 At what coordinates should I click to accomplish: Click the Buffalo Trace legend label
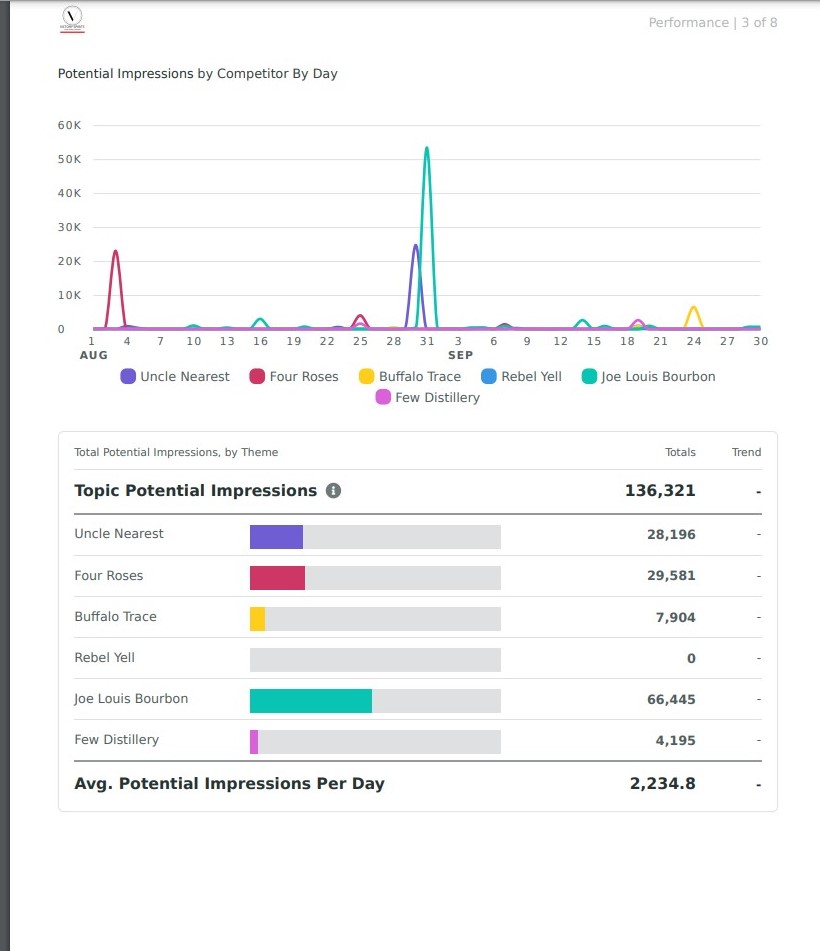click(420, 377)
